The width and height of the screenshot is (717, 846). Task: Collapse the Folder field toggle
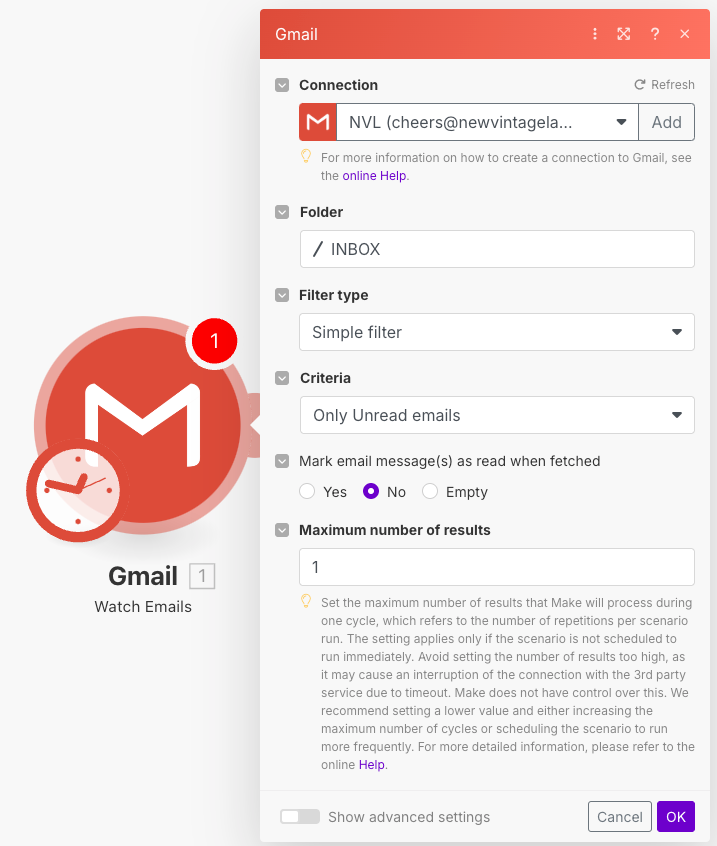coord(282,212)
